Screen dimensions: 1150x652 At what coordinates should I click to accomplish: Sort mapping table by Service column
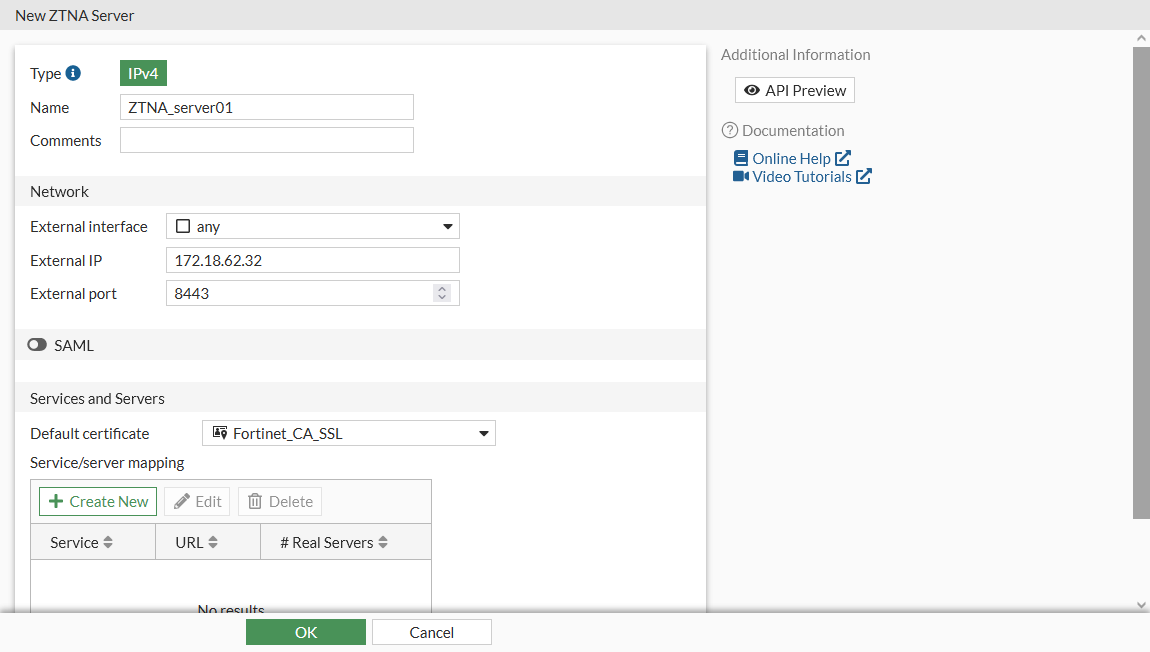(108, 542)
